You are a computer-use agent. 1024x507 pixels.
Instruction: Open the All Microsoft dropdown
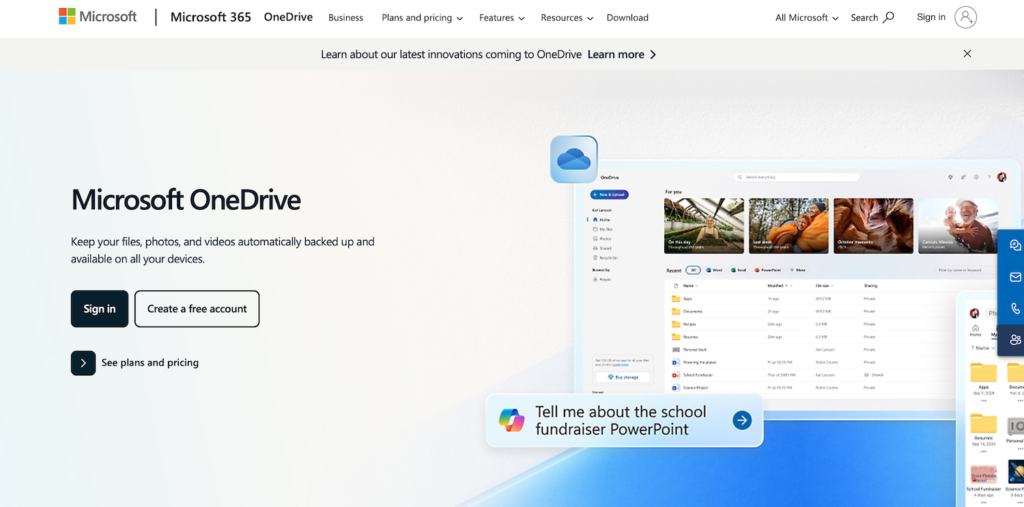807,18
